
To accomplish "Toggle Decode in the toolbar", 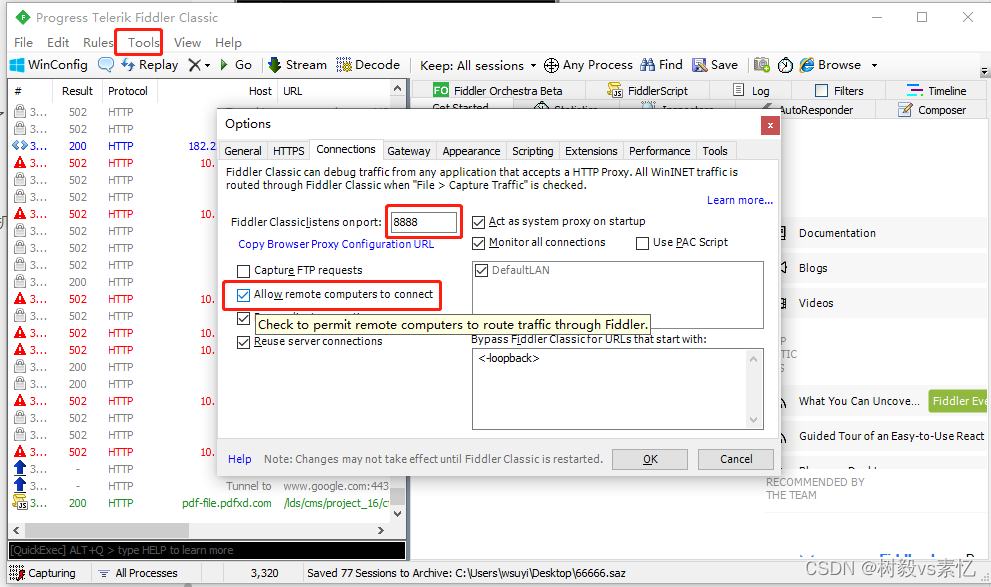I will (368, 64).
